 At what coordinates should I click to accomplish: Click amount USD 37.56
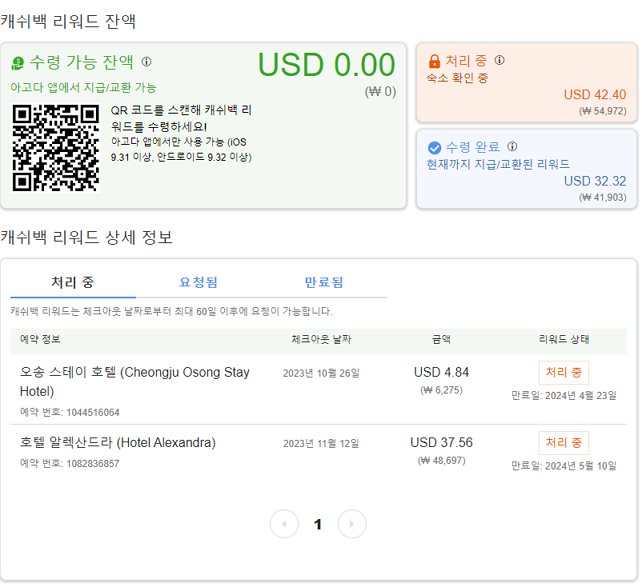point(441,443)
